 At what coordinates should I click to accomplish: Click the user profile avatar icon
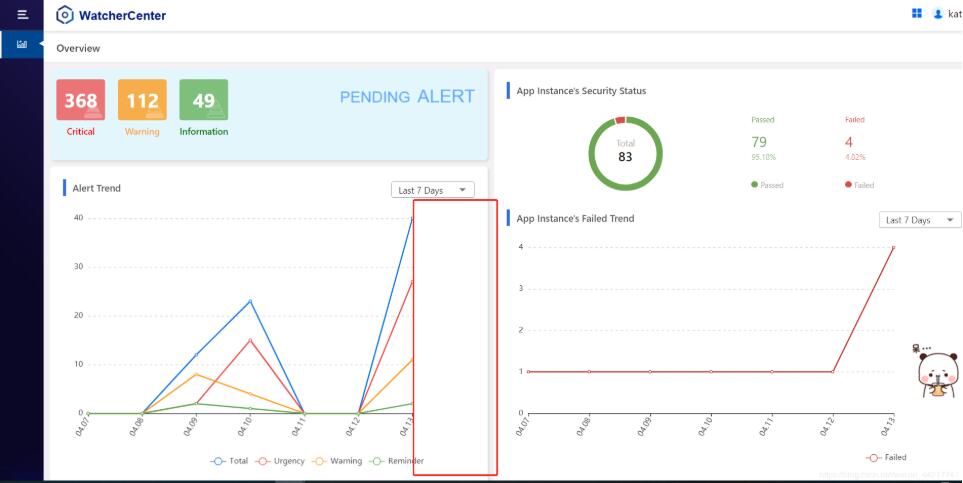937,14
